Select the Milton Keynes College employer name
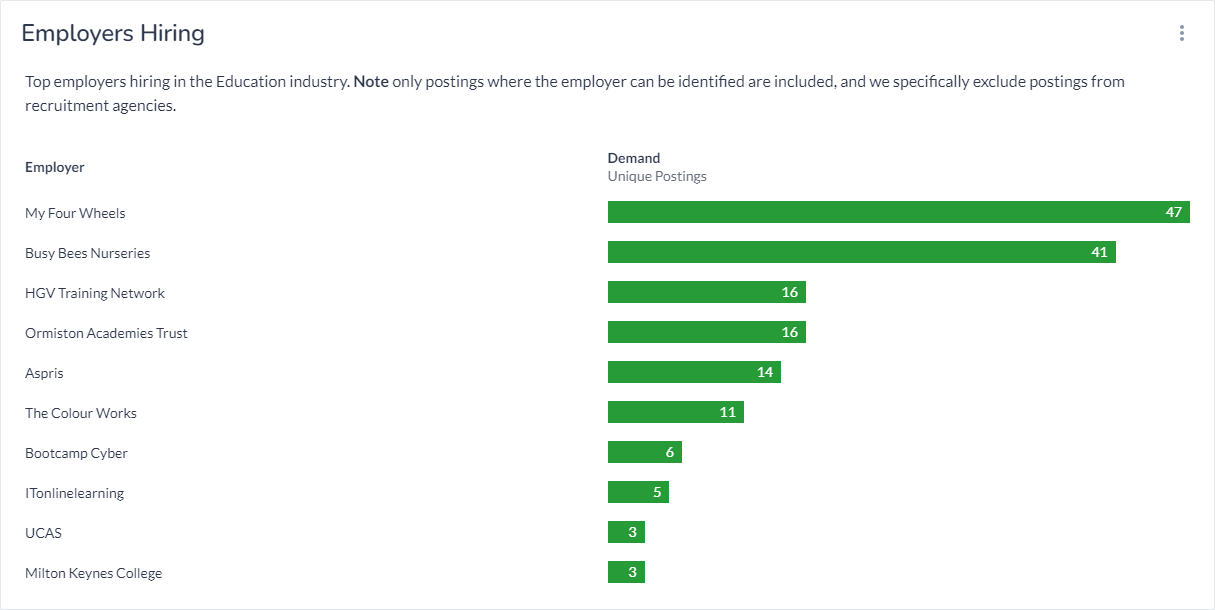This screenshot has width=1215, height=610. (x=93, y=573)
